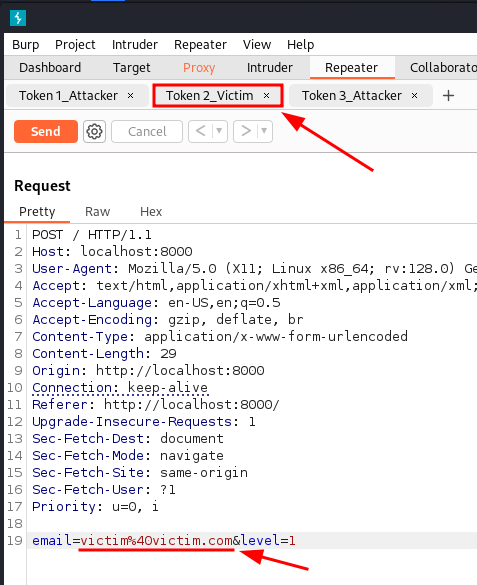Open the Burp menu
This screenshot has width=477, height=585.
[25, 45]
